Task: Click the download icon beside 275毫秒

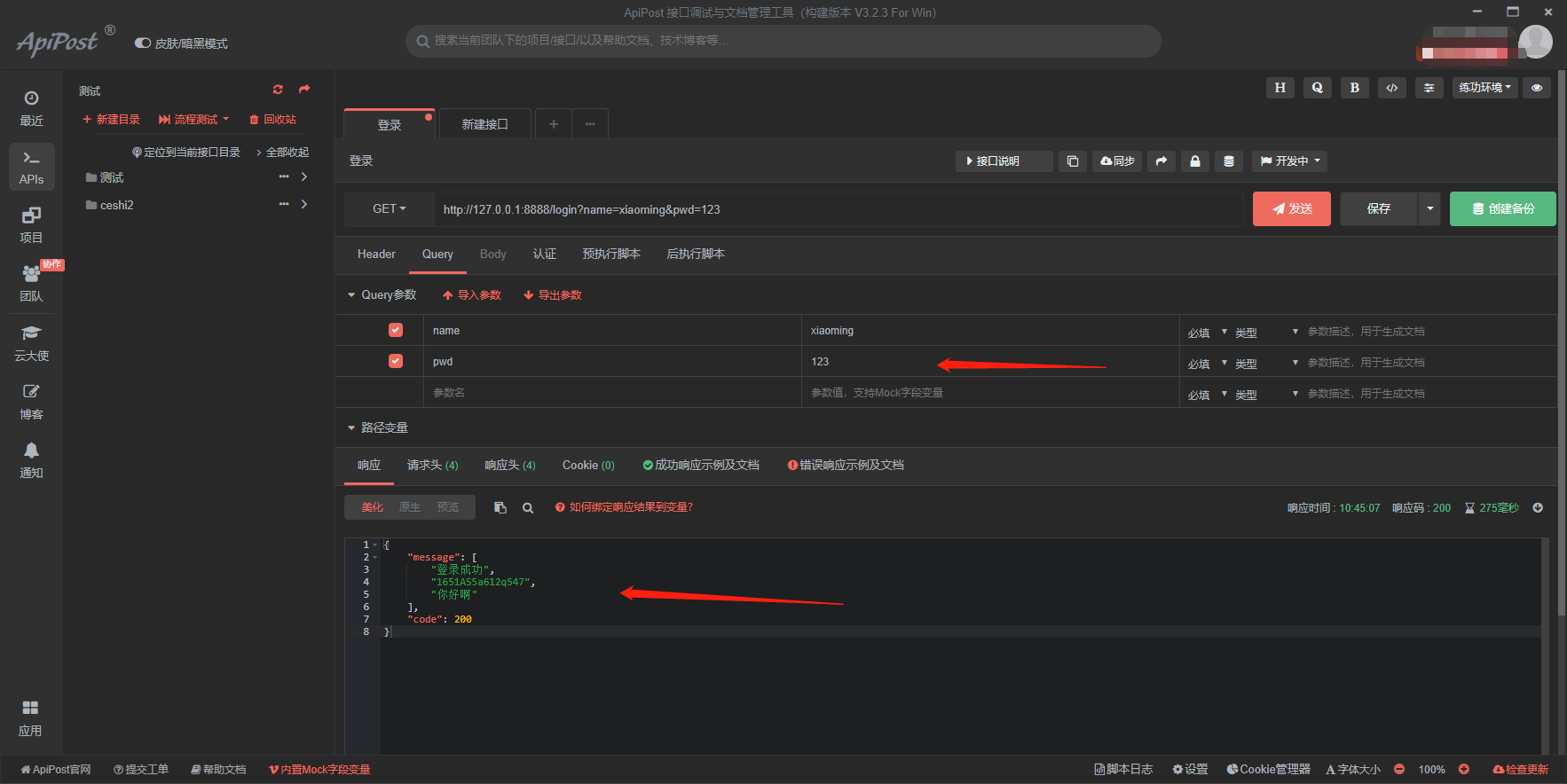Action: [1538, 508]
